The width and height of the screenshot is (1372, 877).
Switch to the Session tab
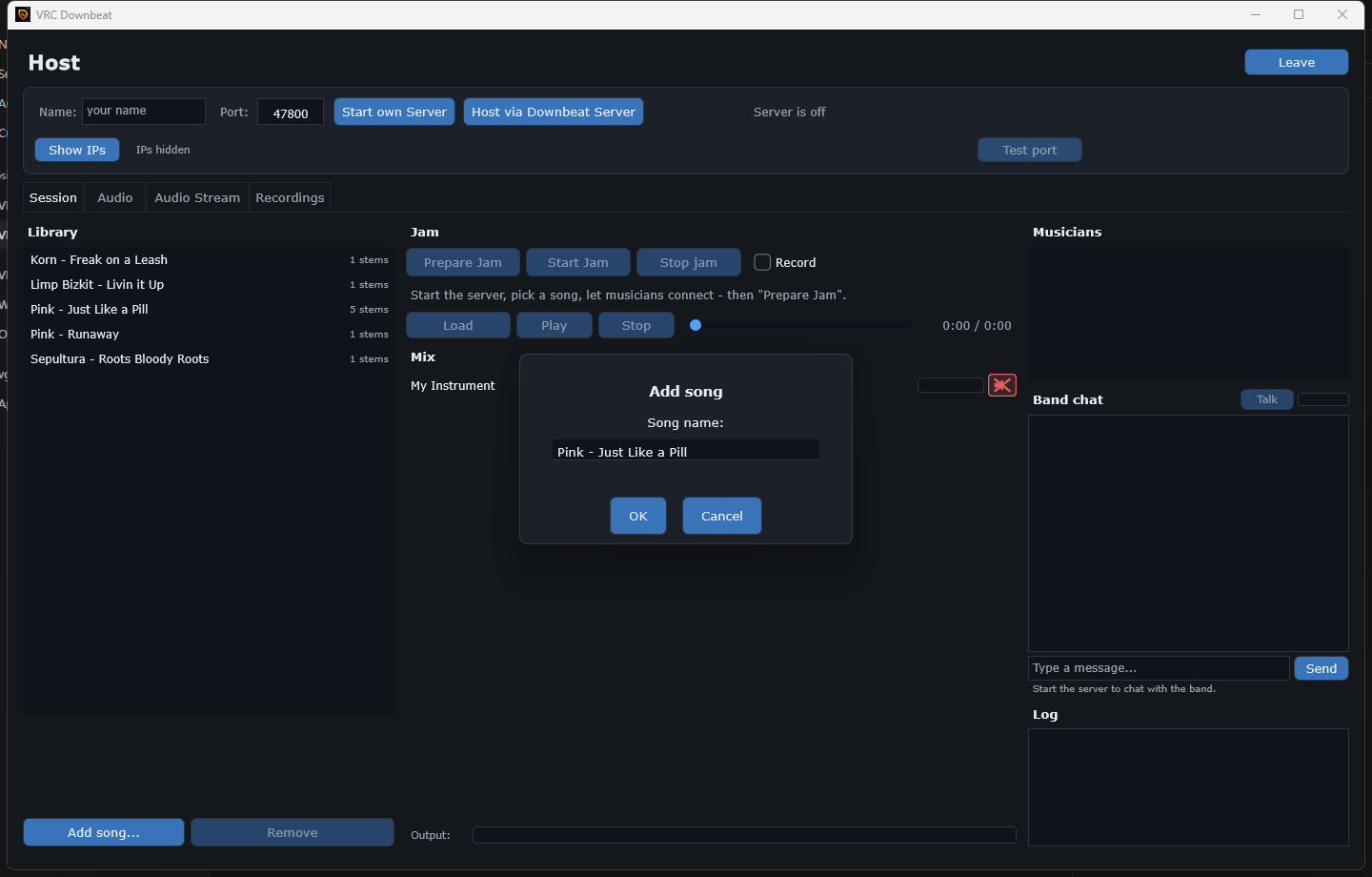(x=53, y=197)
